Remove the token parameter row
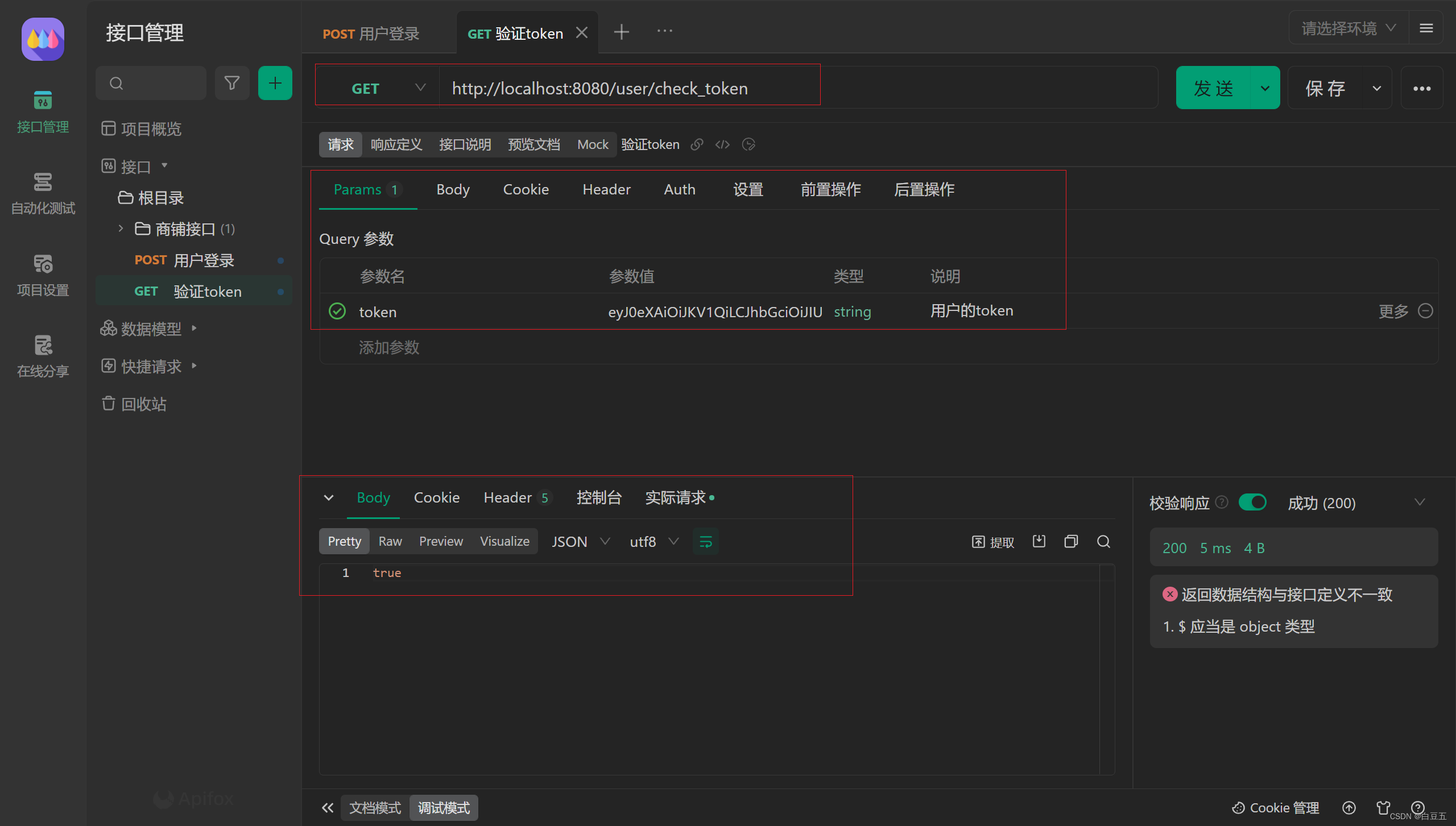Image resolution: width=1456 pixels, height=826 pixels. point(1425,311)
